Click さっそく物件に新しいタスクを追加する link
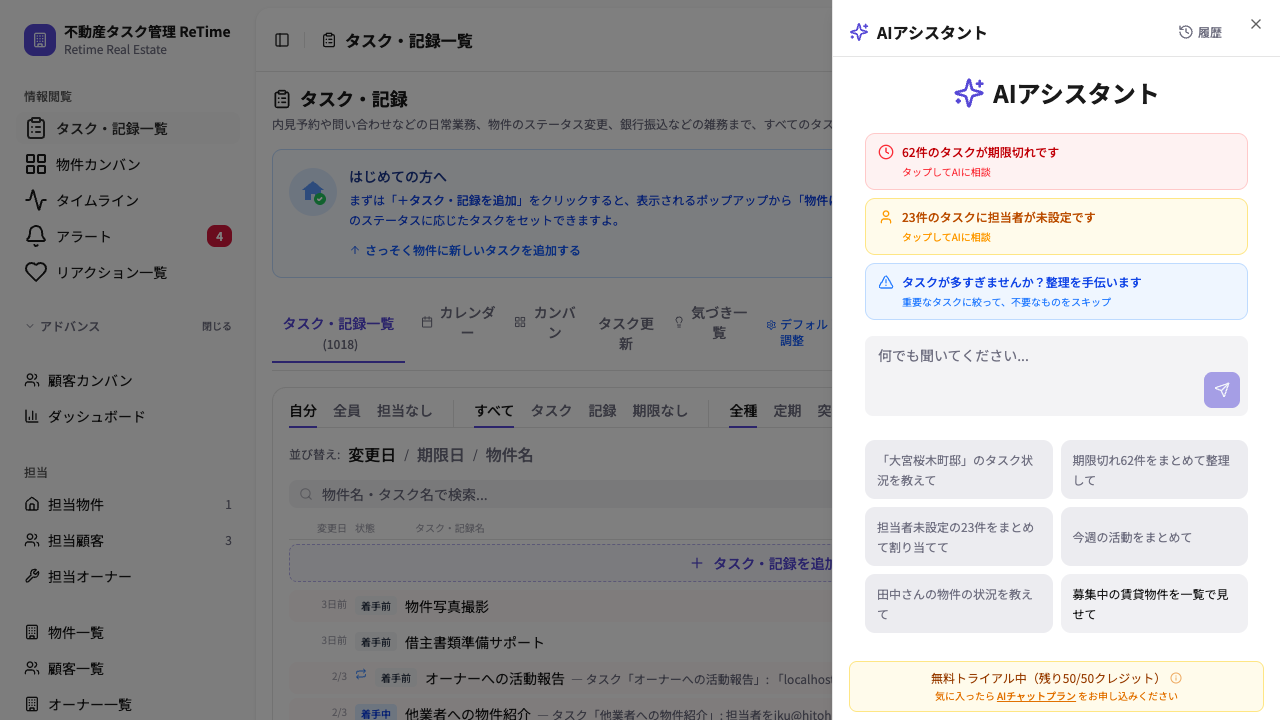This screenshot has width=1280, height=720. click(464, 250)
